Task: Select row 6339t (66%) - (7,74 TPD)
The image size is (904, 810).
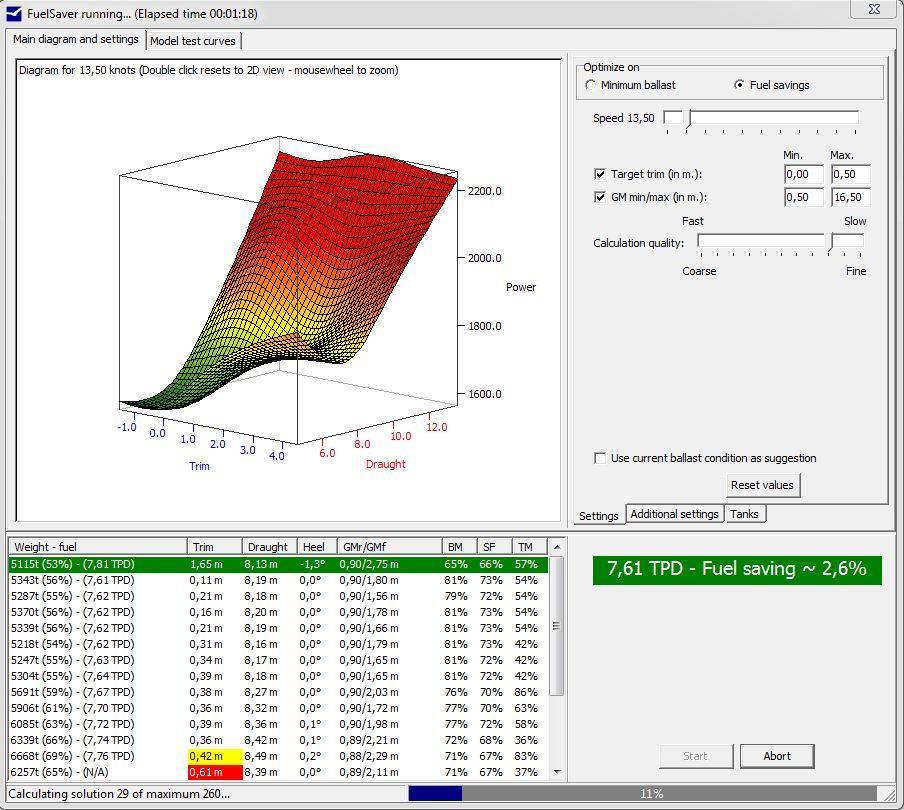Action: coord(278,740)
